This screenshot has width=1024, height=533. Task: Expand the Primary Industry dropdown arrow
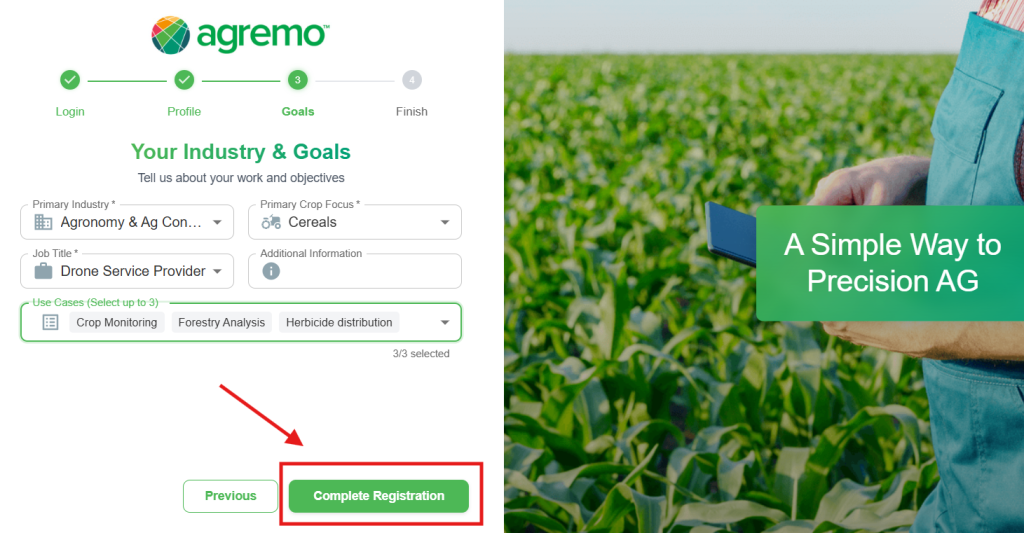(217, 222)
